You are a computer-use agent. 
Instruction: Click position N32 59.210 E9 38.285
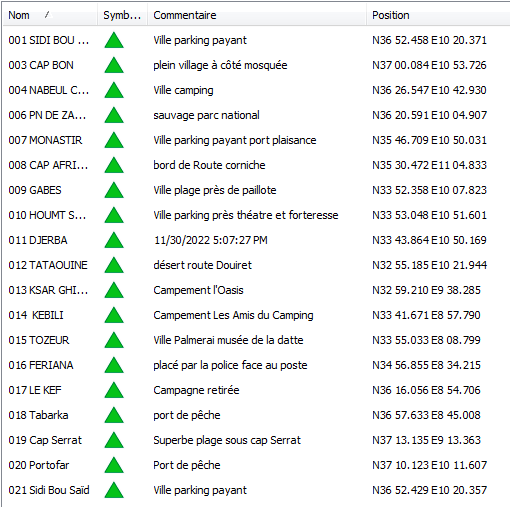[x=426, y=290]
